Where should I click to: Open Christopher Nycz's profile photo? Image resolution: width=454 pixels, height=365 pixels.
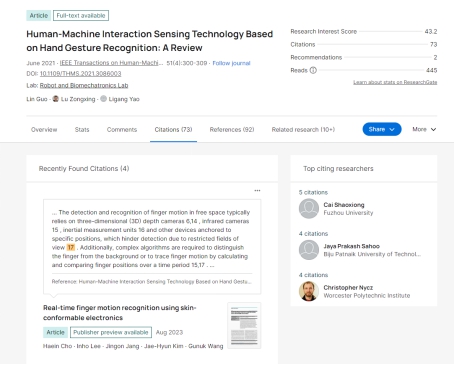point(309,291)
